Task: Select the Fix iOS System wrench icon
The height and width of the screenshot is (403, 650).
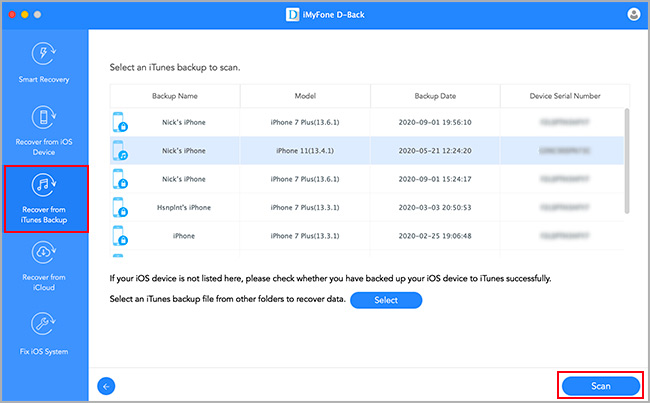Action: pos(44,324)
